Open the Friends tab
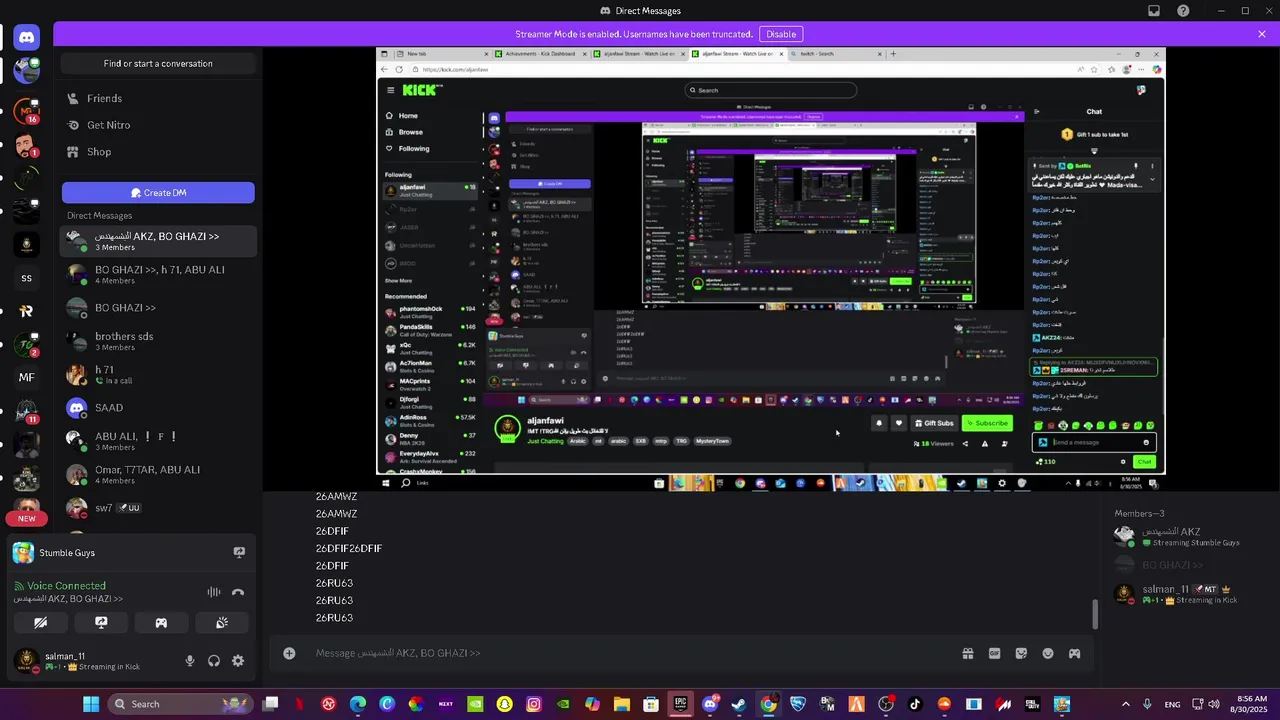The width and height of the screenshot is (1280, 720). pos(158,98)
